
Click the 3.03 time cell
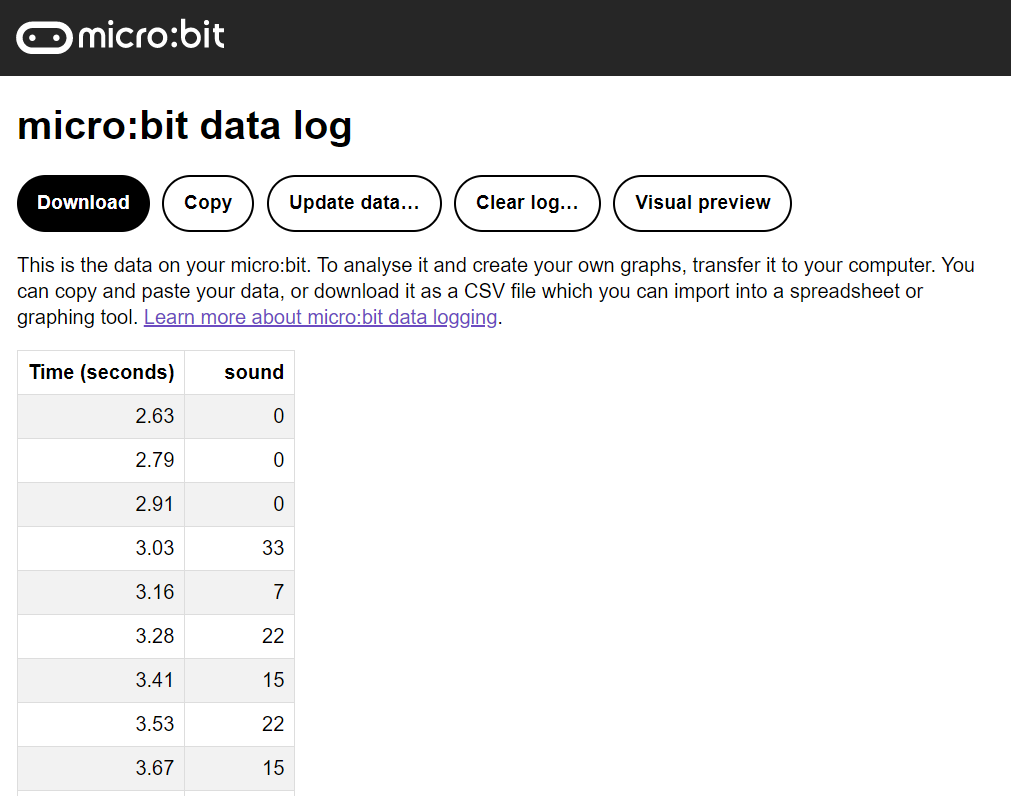click(x=101, y=548)
